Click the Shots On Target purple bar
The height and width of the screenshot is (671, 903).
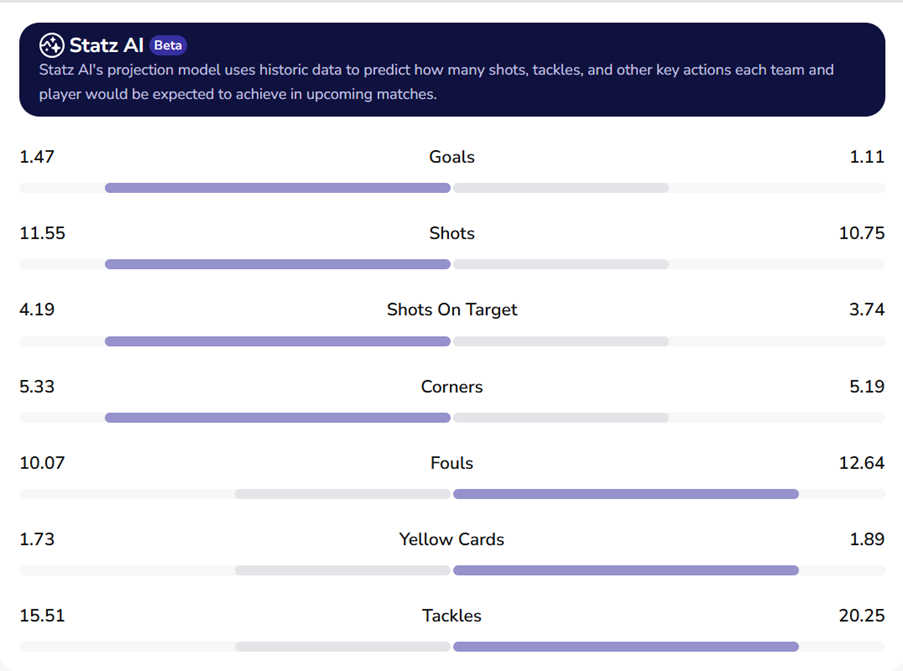pyautogui.click(x=278, y=341)
